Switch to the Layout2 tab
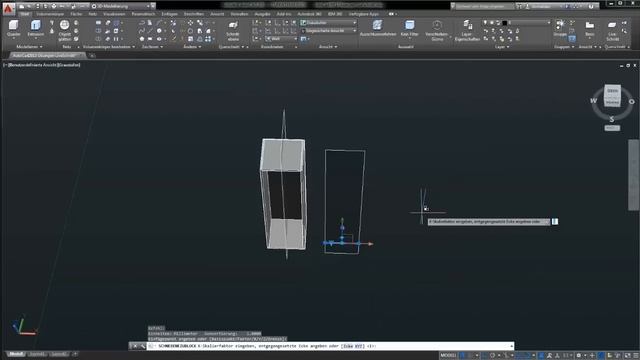Image resolution: width=640 pixels, height=360 pixels. (58, 354)
